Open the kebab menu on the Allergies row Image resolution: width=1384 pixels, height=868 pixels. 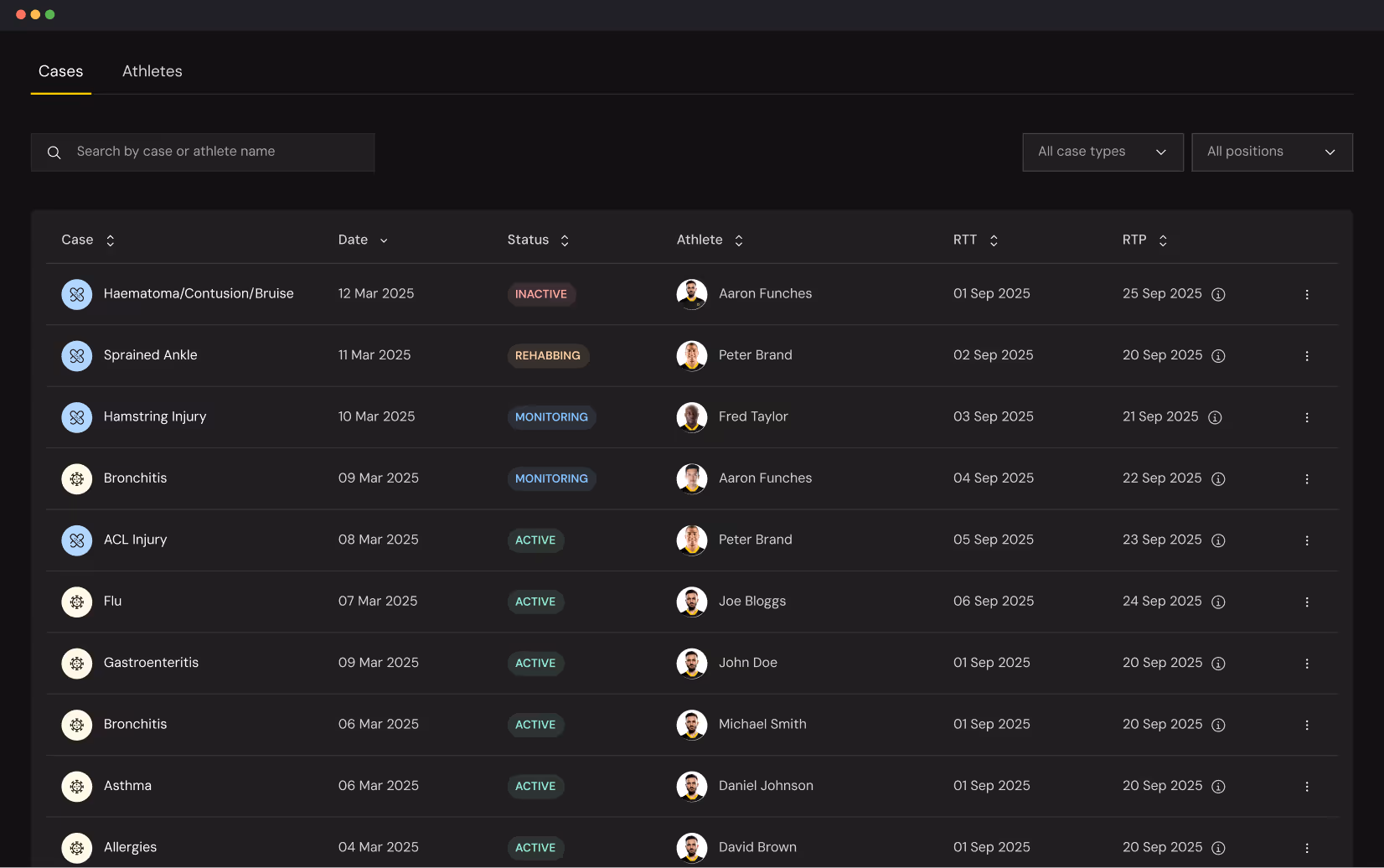(1306, 847)
